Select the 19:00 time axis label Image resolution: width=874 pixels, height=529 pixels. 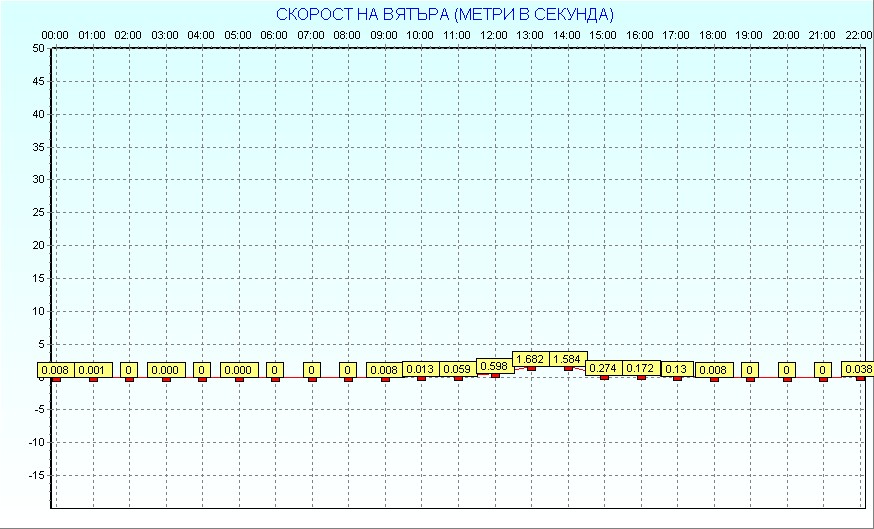coord(750,35)
